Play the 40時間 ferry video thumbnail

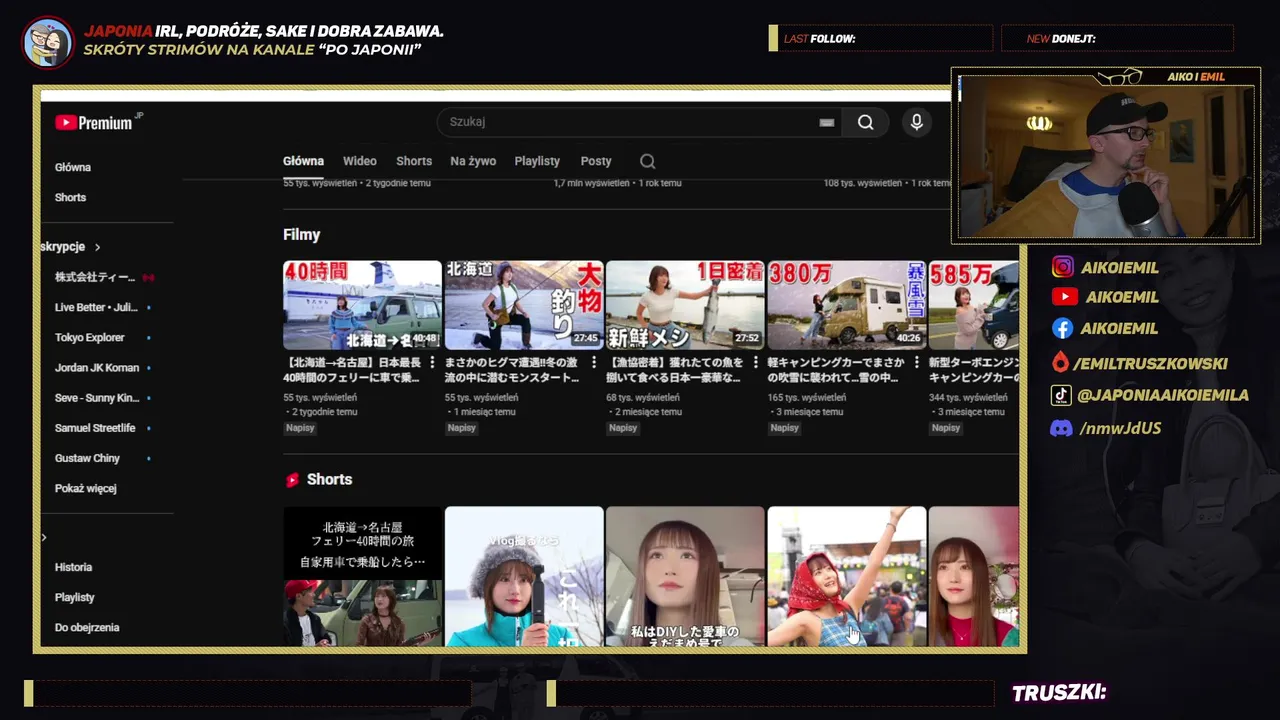point(362,305)
